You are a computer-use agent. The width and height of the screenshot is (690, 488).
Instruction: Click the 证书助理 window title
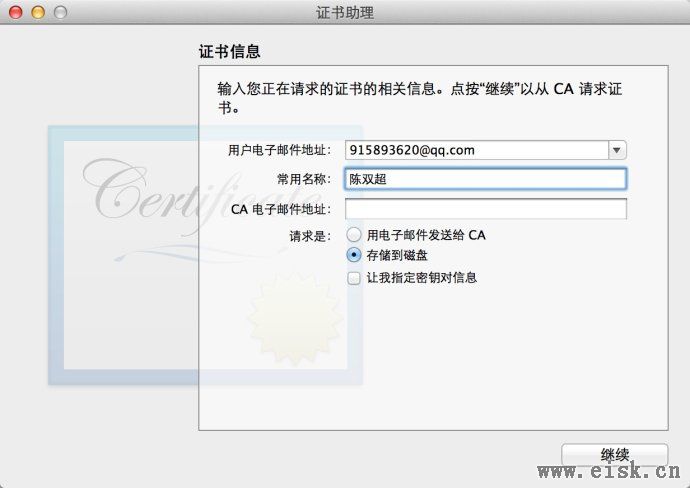pos(345,12)
